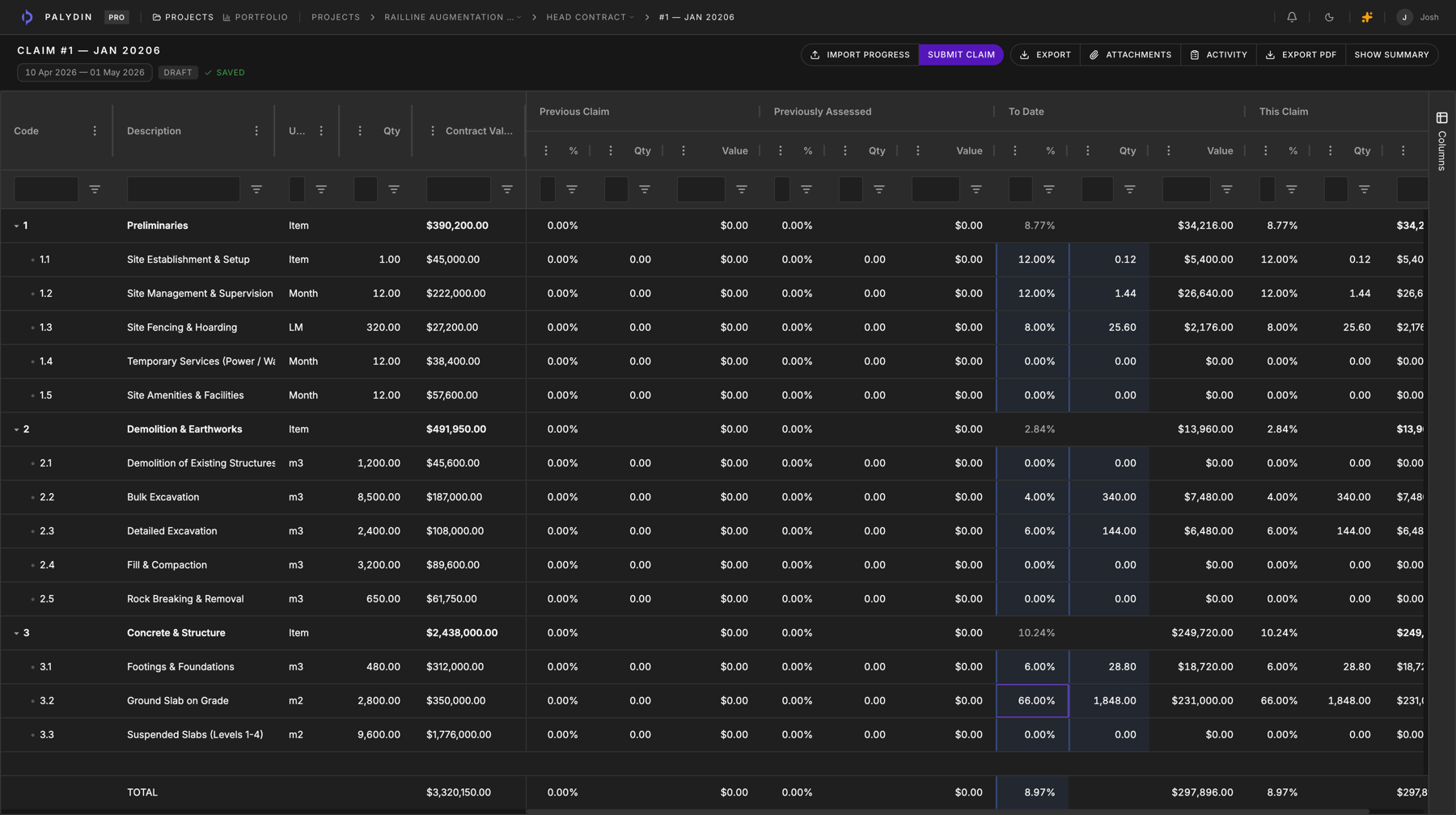Toggle the Show Summary view
The height and width of the screenshot is (815, 1456).
click(x=1391, y=55)
